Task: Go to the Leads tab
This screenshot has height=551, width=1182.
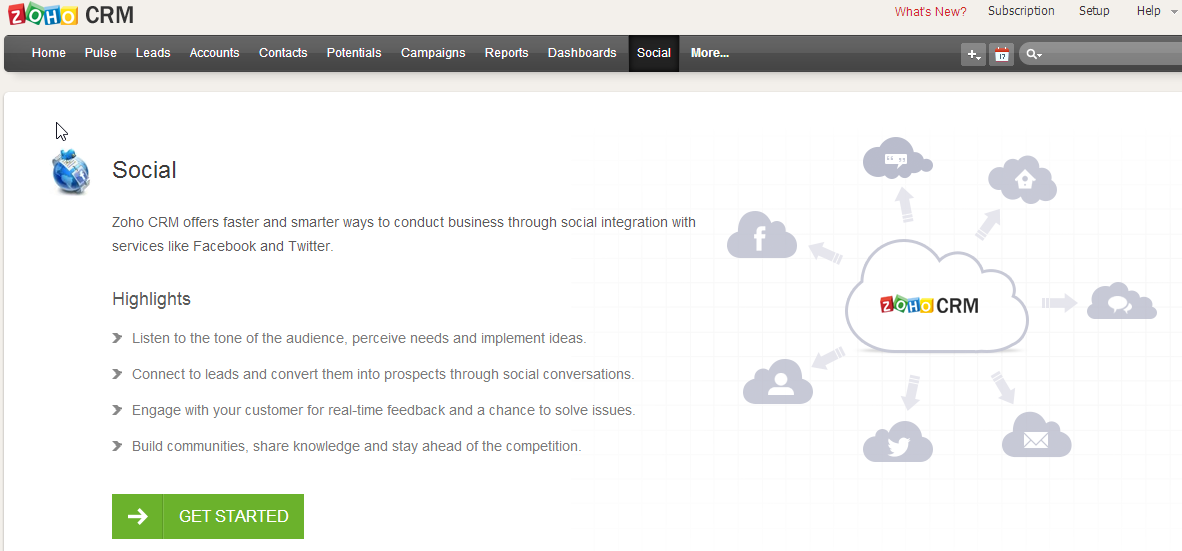Action: coord(153,53)
